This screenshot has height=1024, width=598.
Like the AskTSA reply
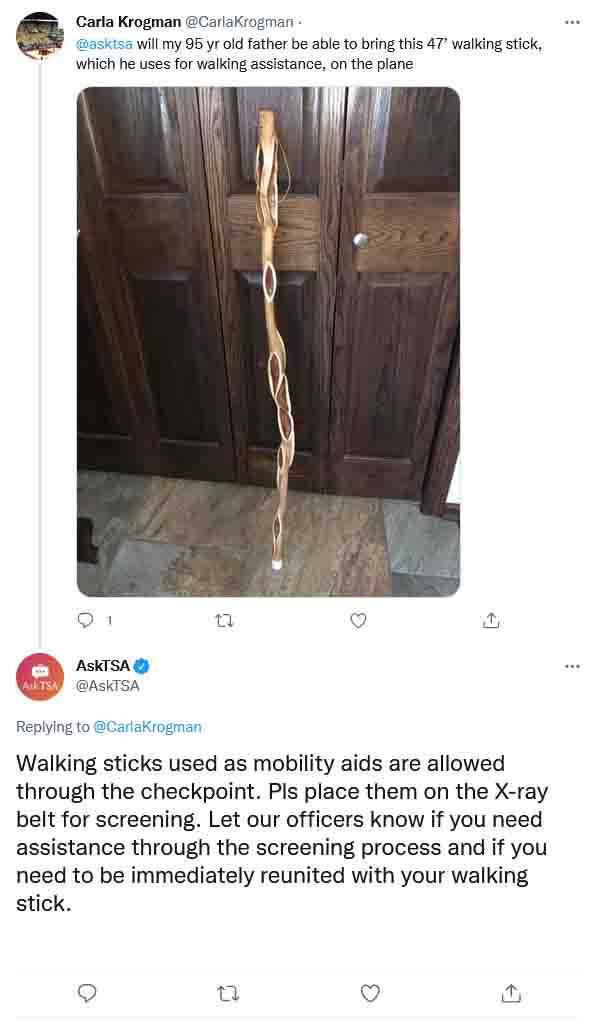[370, 993]
